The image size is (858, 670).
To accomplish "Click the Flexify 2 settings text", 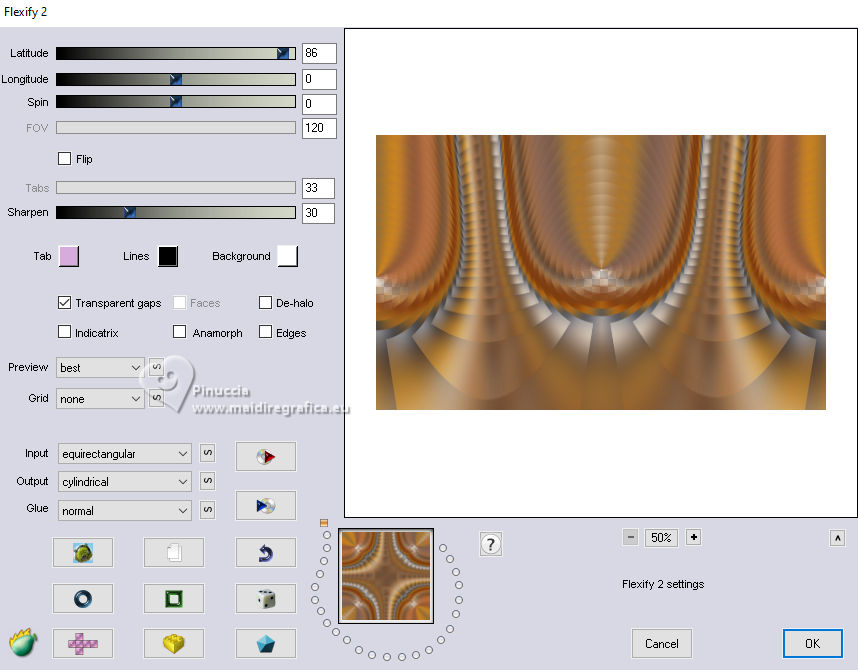I will [x=663, y=584].
